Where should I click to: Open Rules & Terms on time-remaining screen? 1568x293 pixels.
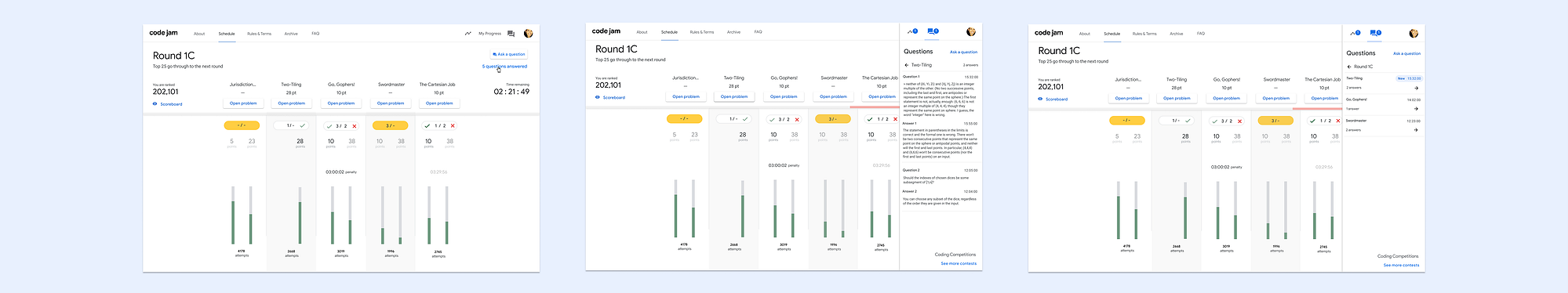coord(259,34)
